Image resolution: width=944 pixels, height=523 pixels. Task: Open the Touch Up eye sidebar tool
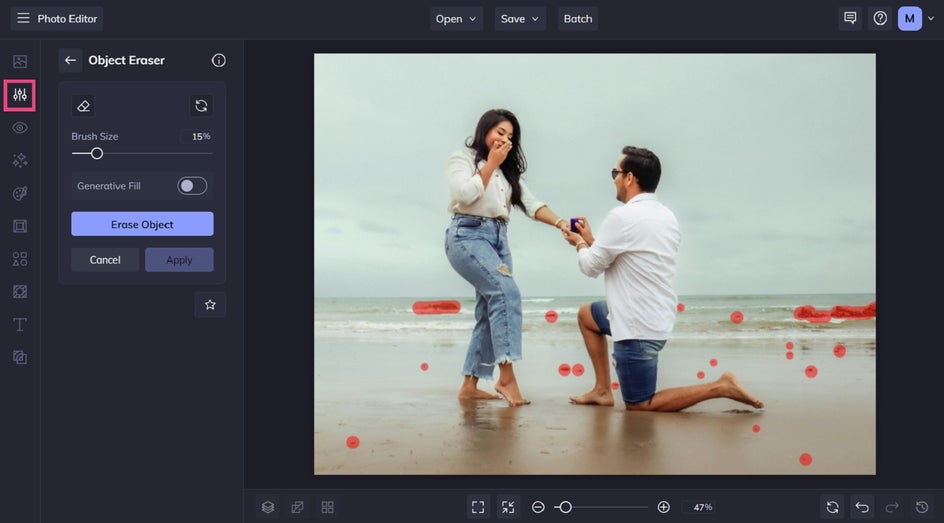[20, 128]
